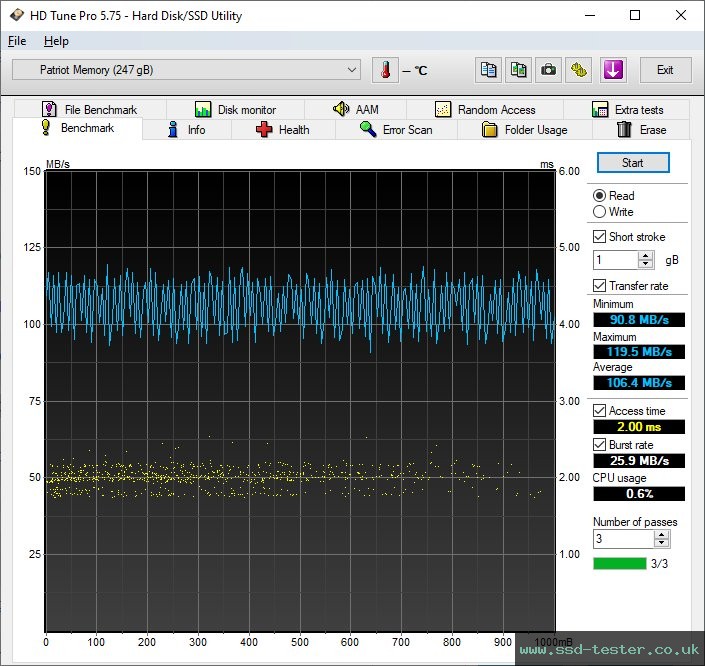Click the 25.9 MB/s burst rate value
The width and height of the screenshot is (705, 666).
pyautogui.click(x=639, y=460)
